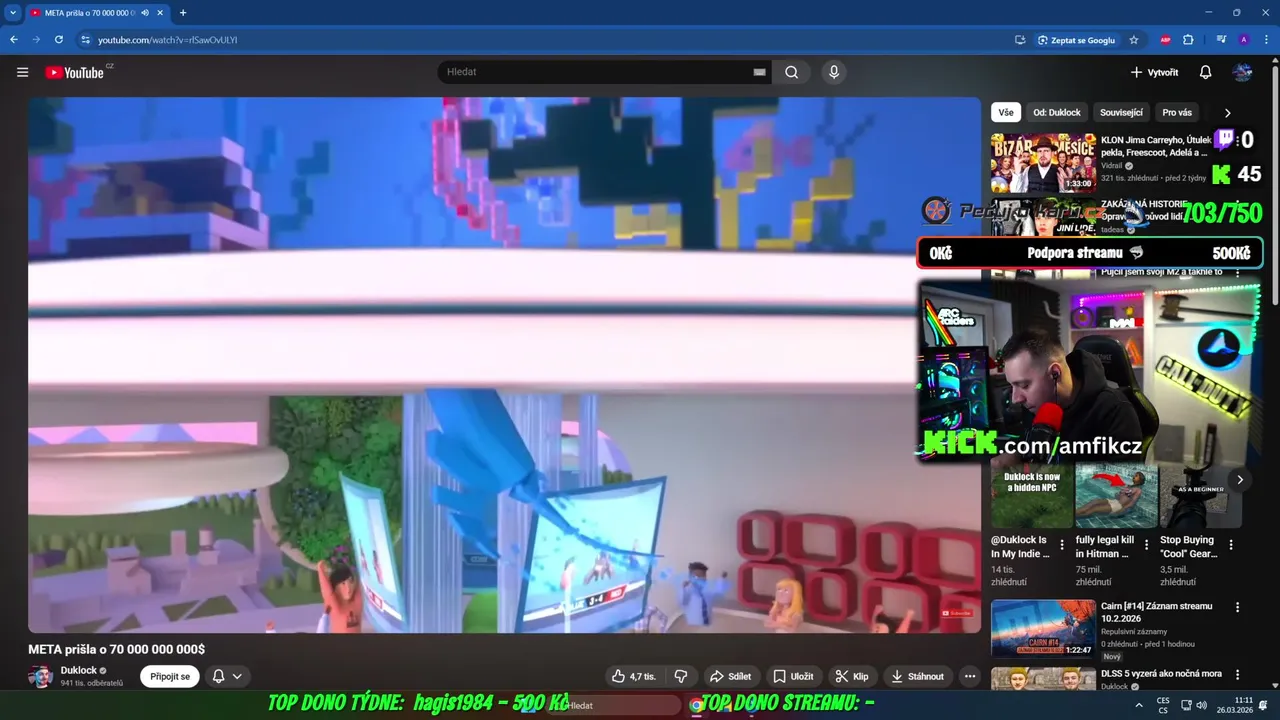The image size is (1280, 720).
Task: Open the Chrome profile avatar A
Action: point(1244,40)
